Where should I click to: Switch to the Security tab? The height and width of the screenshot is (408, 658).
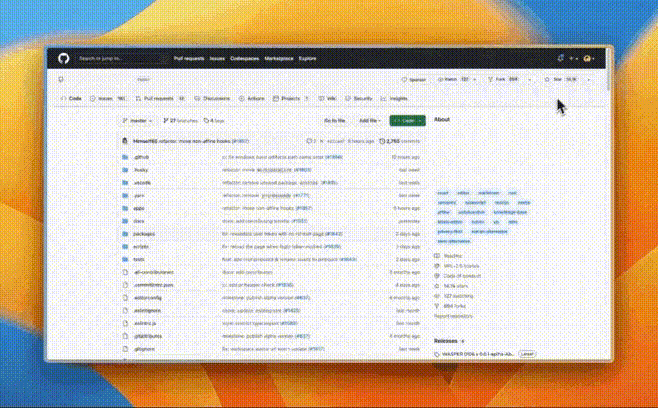pyautogui.click(x=359, y=99)
